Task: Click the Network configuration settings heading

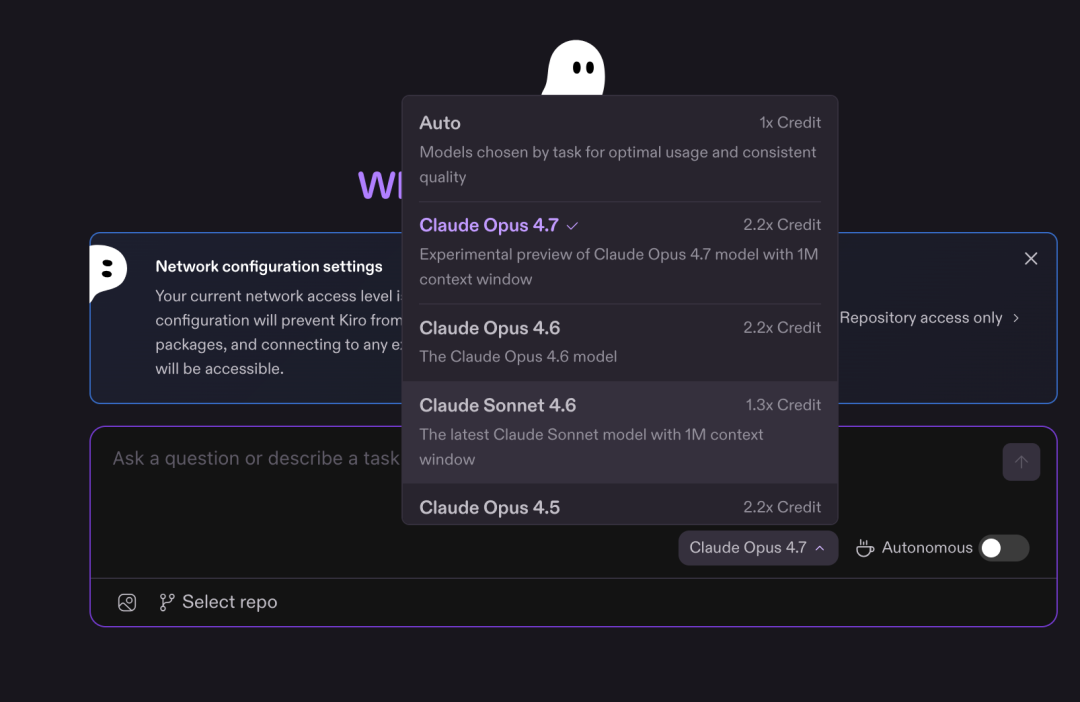Action: coord(269,267)
